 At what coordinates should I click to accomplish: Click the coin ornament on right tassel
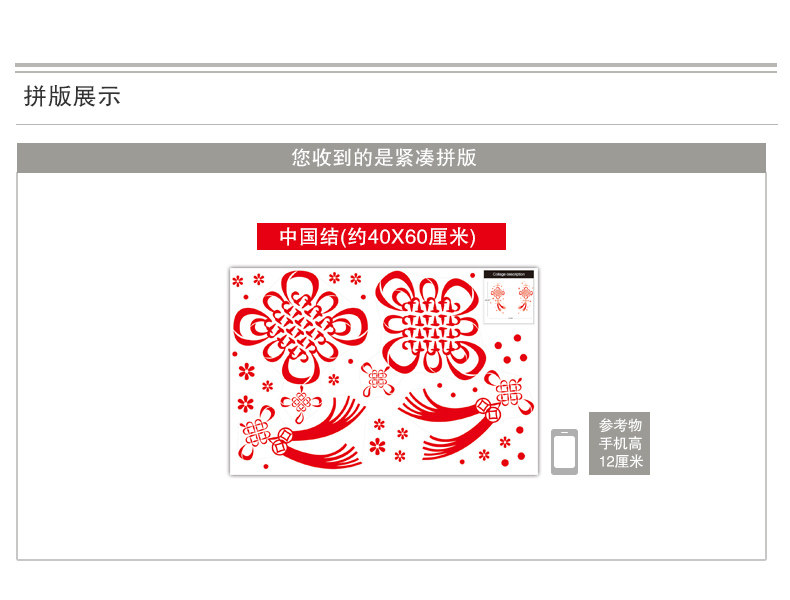[488, 410]
